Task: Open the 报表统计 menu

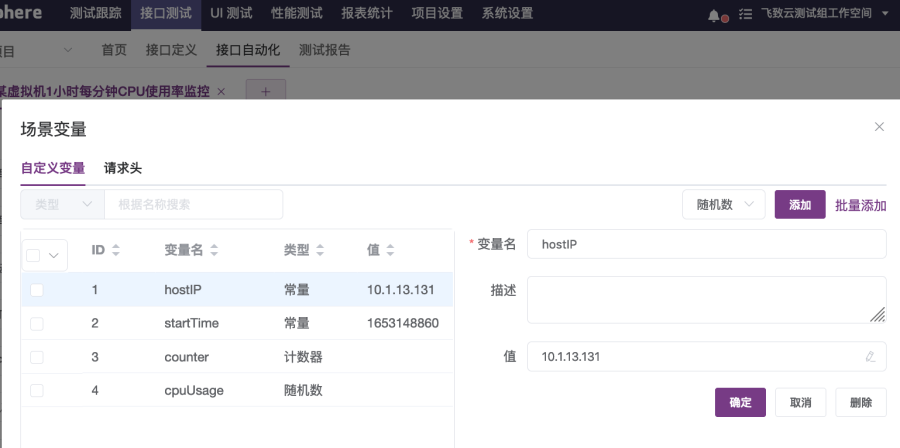Action: tap(367, 13)
